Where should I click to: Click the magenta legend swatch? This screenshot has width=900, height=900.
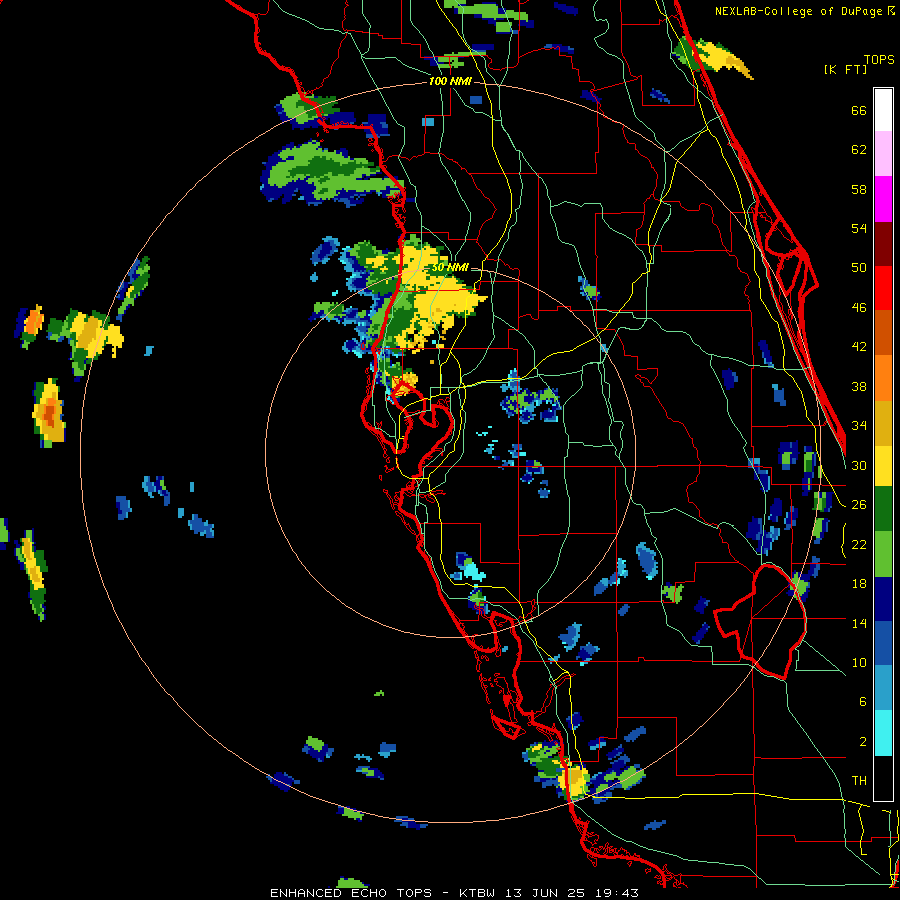[x=883, y=199]
